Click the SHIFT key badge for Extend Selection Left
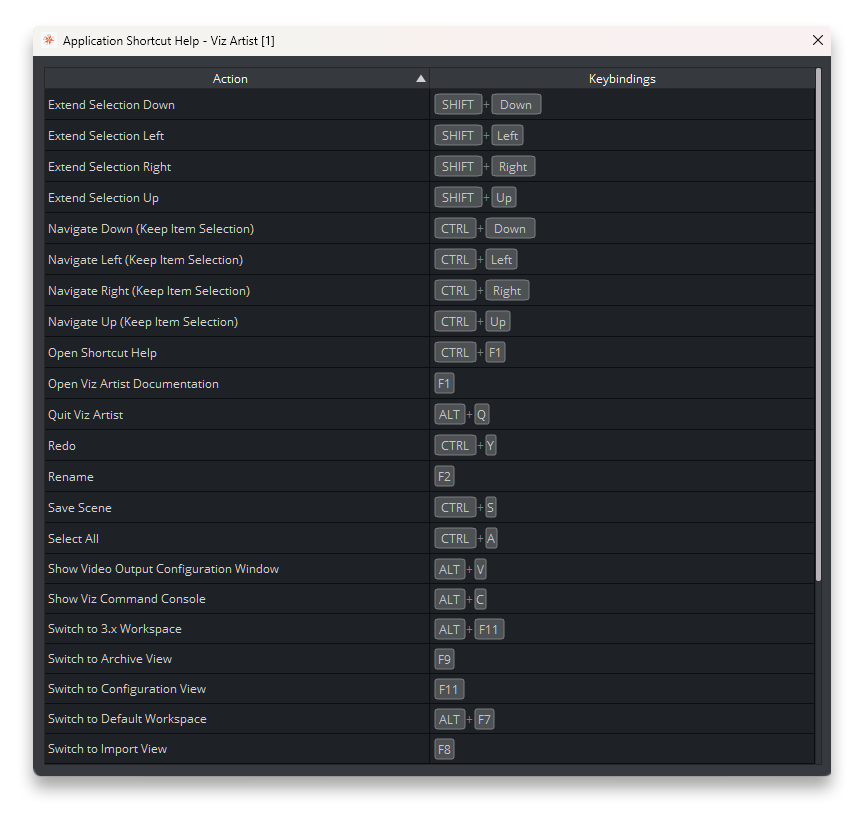 [x=457, y=136]
